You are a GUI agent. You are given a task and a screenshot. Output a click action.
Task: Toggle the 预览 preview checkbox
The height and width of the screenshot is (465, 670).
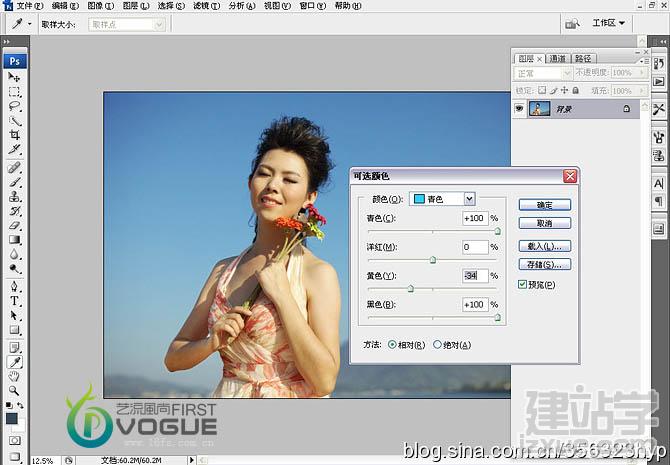pyautogui.click(x=522, y=284)
